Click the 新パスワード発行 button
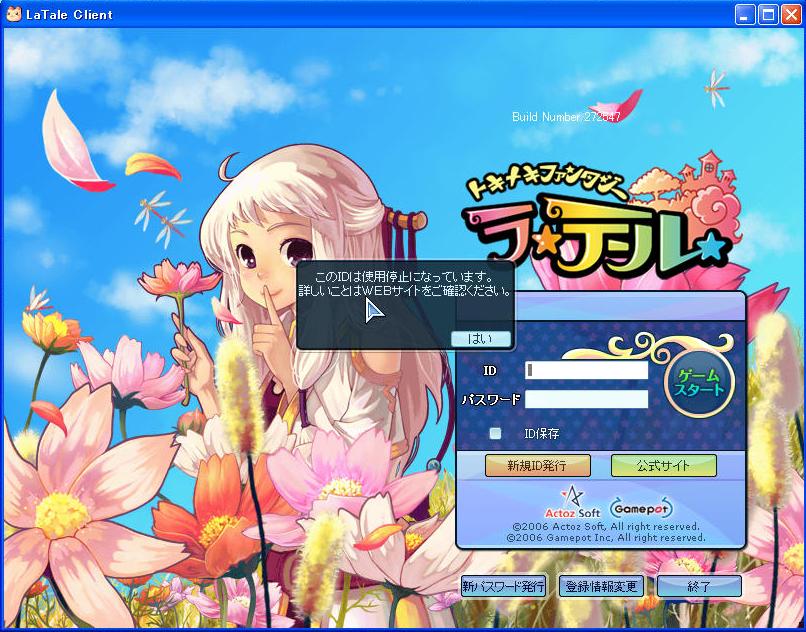This screenshot has height=632, width=806. click(x=503, y=586)
